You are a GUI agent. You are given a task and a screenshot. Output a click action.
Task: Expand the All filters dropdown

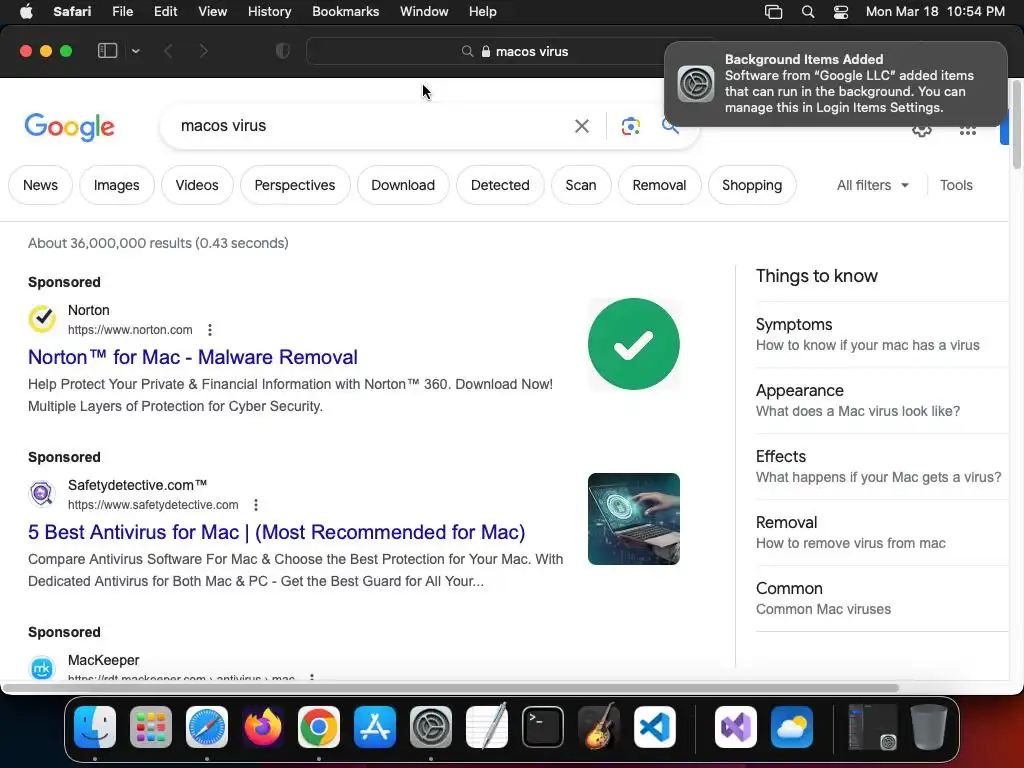pyautogui.click(x=872, y=185)
